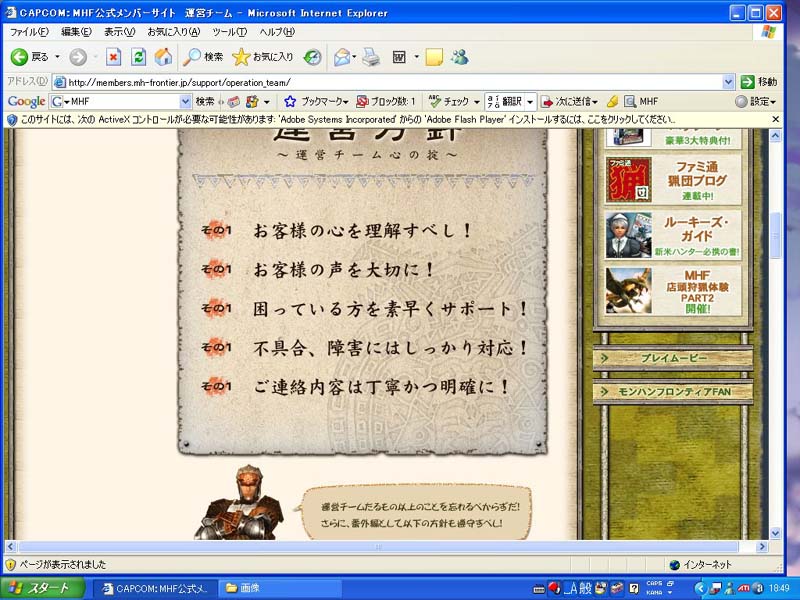This screenshot has height=600, width=800.
Task: Open the Google search box dropdown
Action: (x=186, y=102)
